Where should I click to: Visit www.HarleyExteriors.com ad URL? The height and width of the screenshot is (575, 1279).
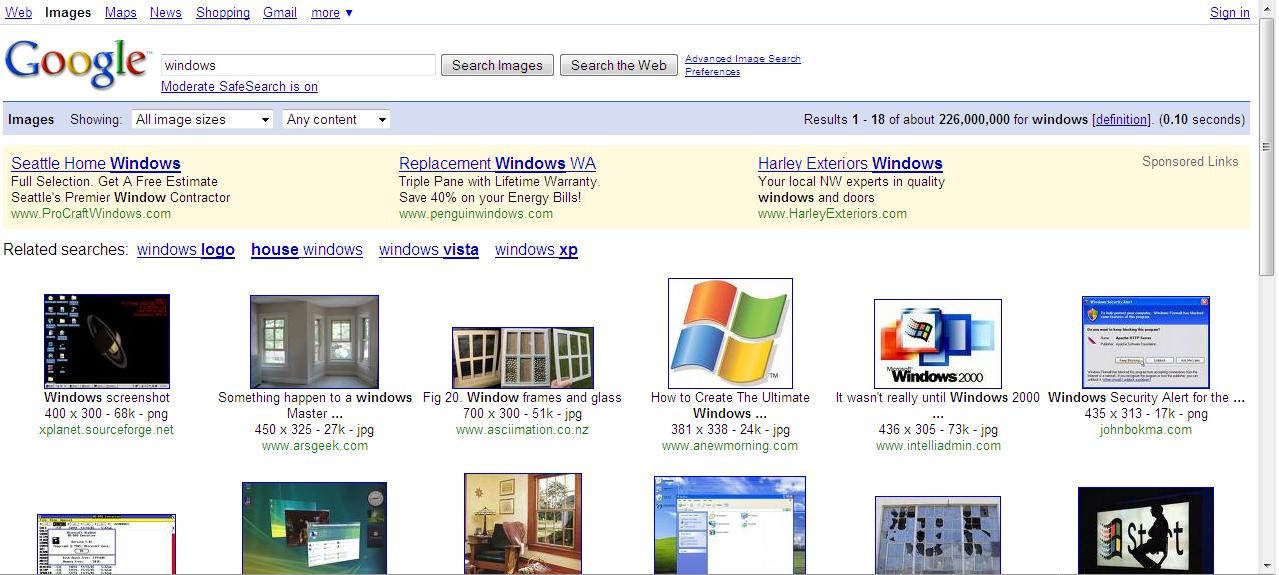pos(832,213)
